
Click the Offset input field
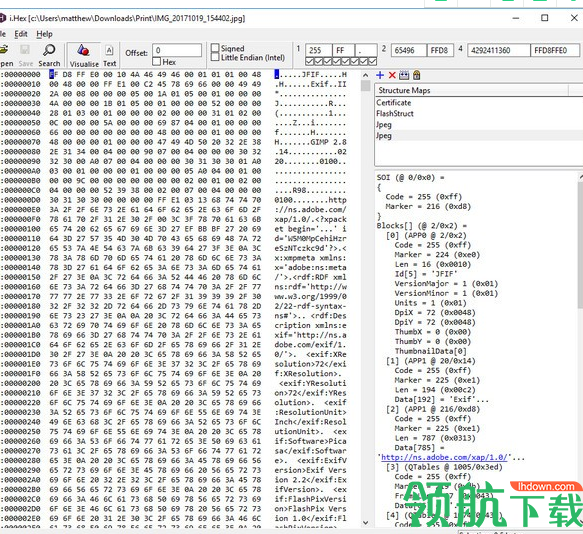click(177, 50)
